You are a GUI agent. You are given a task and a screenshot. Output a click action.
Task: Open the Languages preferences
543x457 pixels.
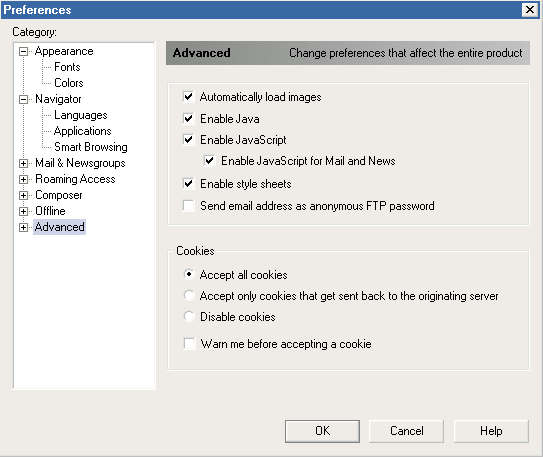(81, 115)
